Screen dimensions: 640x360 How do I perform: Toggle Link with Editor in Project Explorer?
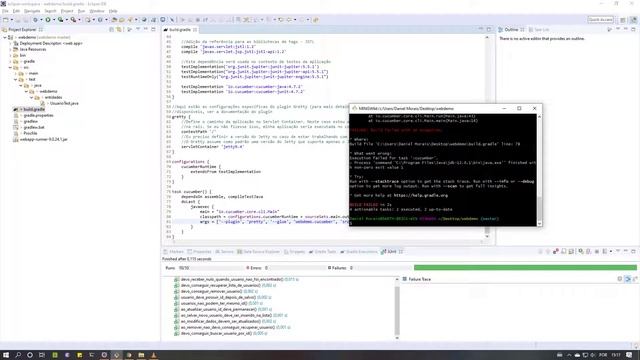pyautogui.click(x=119, y=29)
